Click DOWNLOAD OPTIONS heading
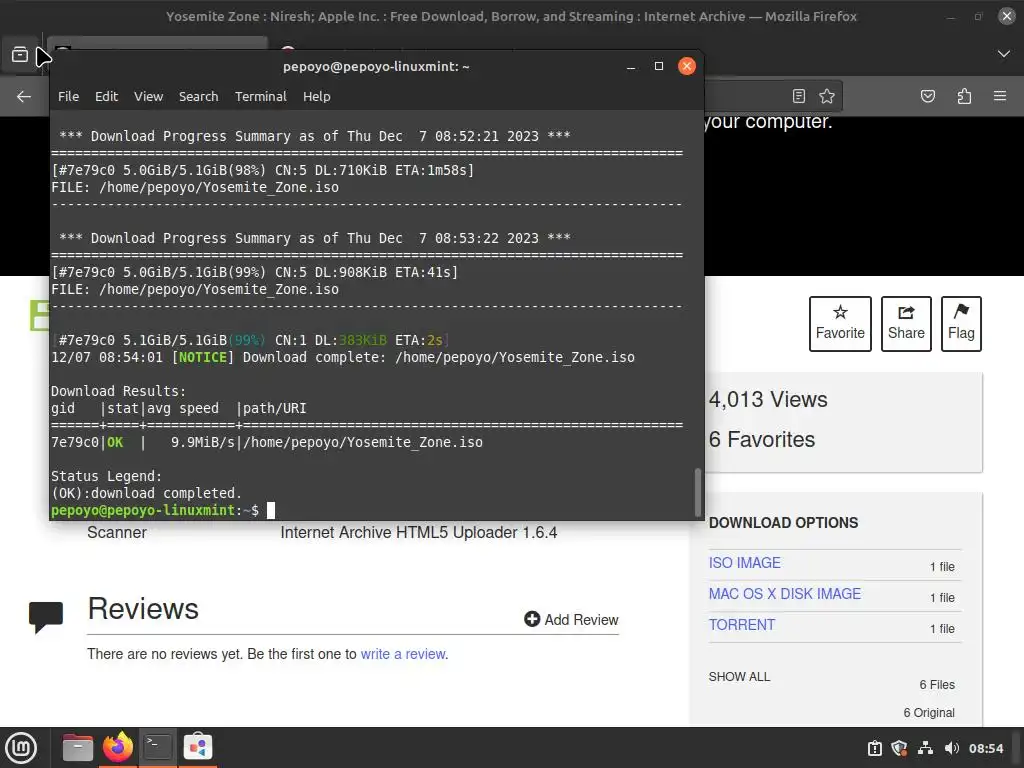The image size is (1024, 768). pos(783,522)
